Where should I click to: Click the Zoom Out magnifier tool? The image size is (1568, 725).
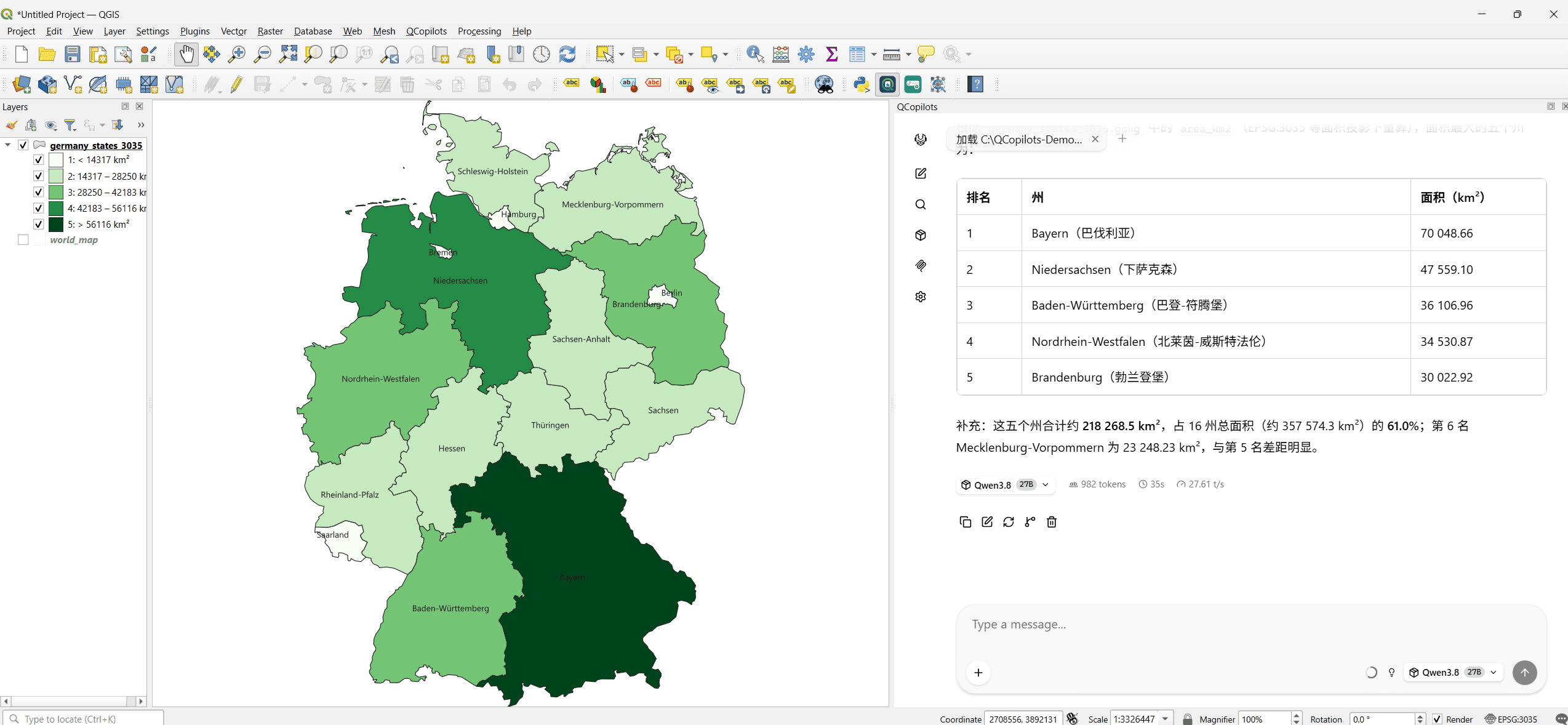(262, 54)
